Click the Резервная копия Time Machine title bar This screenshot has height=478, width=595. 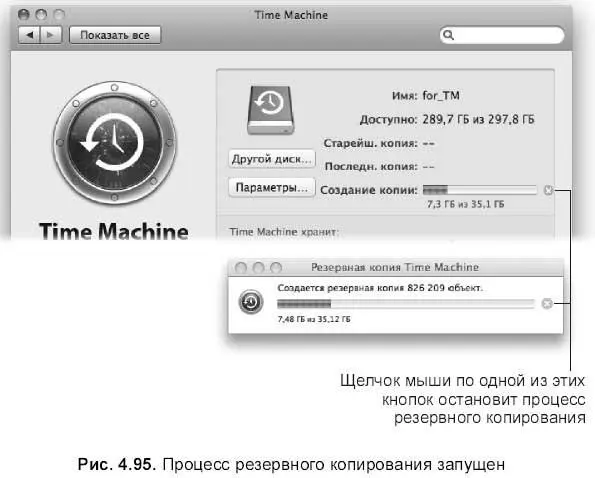396,267
